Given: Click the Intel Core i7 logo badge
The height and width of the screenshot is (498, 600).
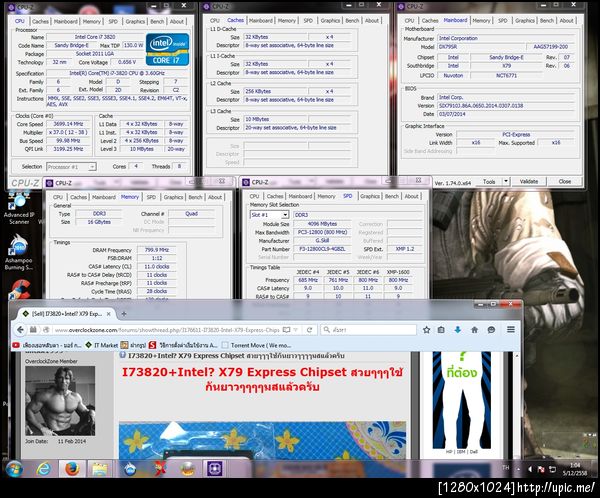Looking at the screenshot, I should [x=167, y=50].
